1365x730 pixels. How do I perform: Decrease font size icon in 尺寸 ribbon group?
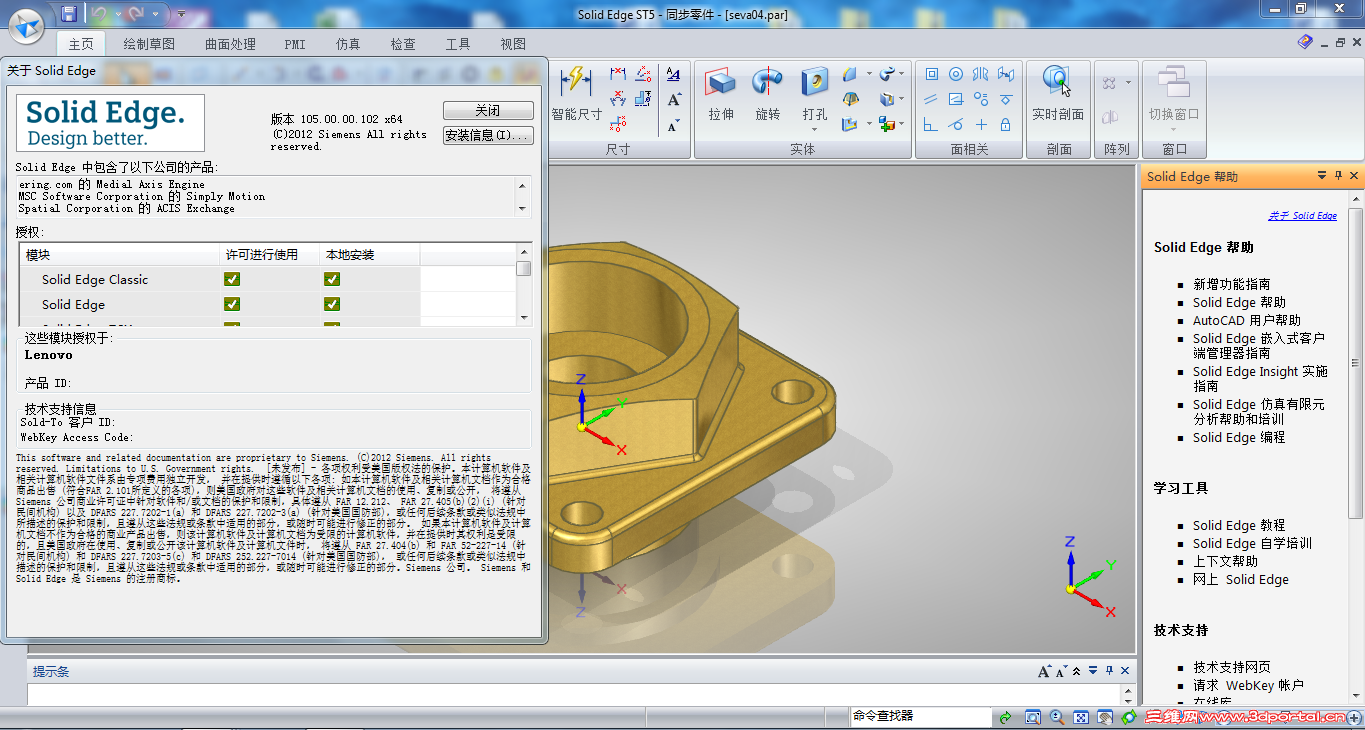[673, 124]
